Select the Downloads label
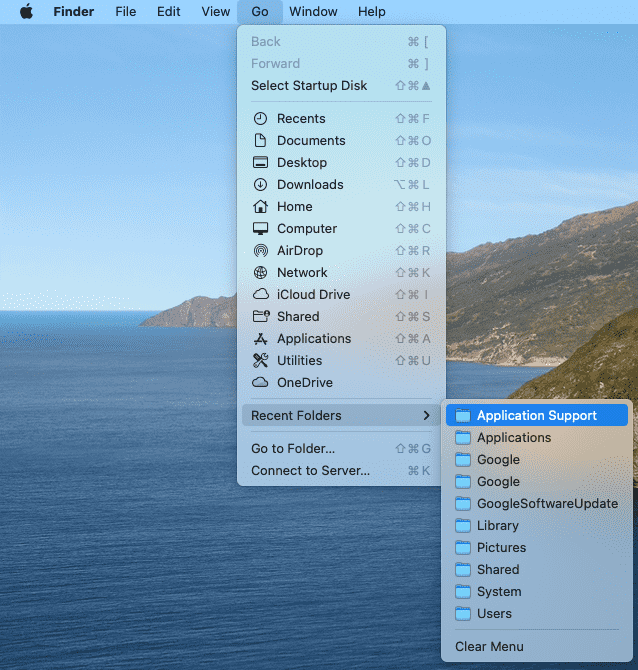The width and height of the screenshot is (638, 670). point(310,185)
